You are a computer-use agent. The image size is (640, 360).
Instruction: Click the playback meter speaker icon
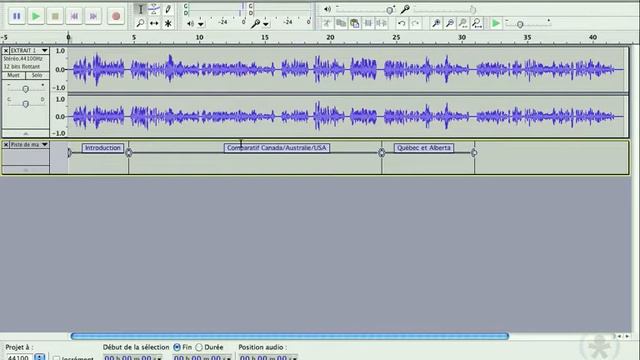[x=190, y=24]
